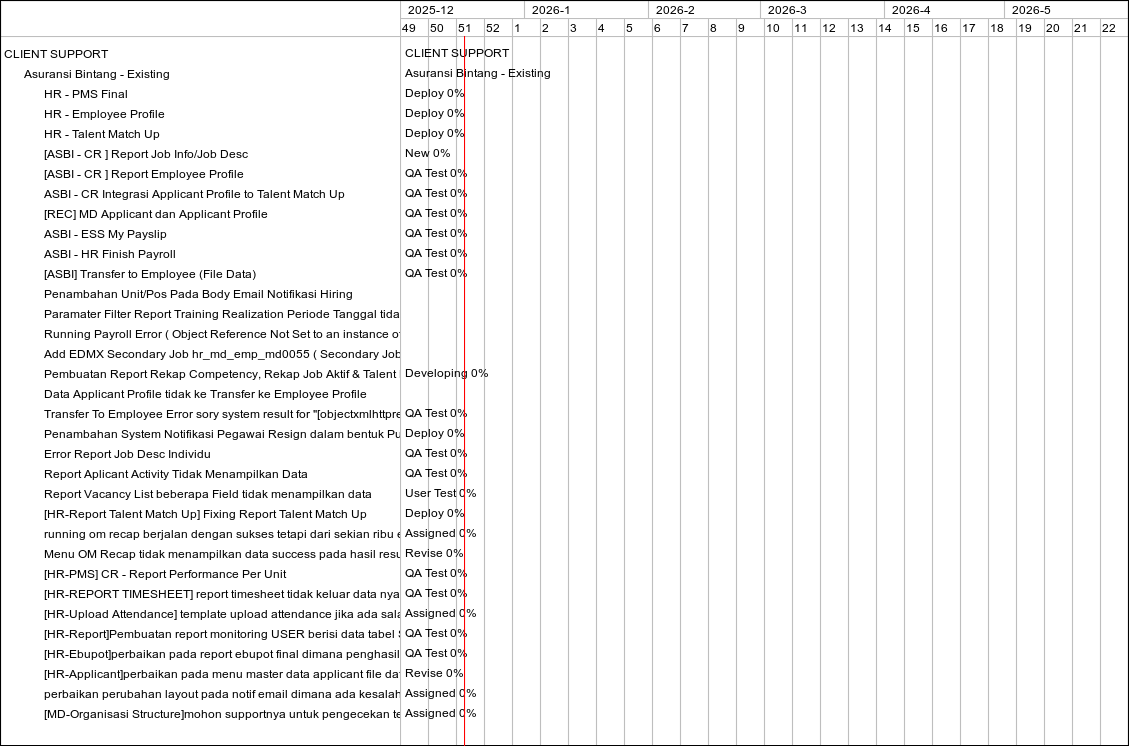Image resolution: width=1129 pixels, height=746 pixels.
Task: Click the 2026-5 month header
Action: click(1031, 10)
